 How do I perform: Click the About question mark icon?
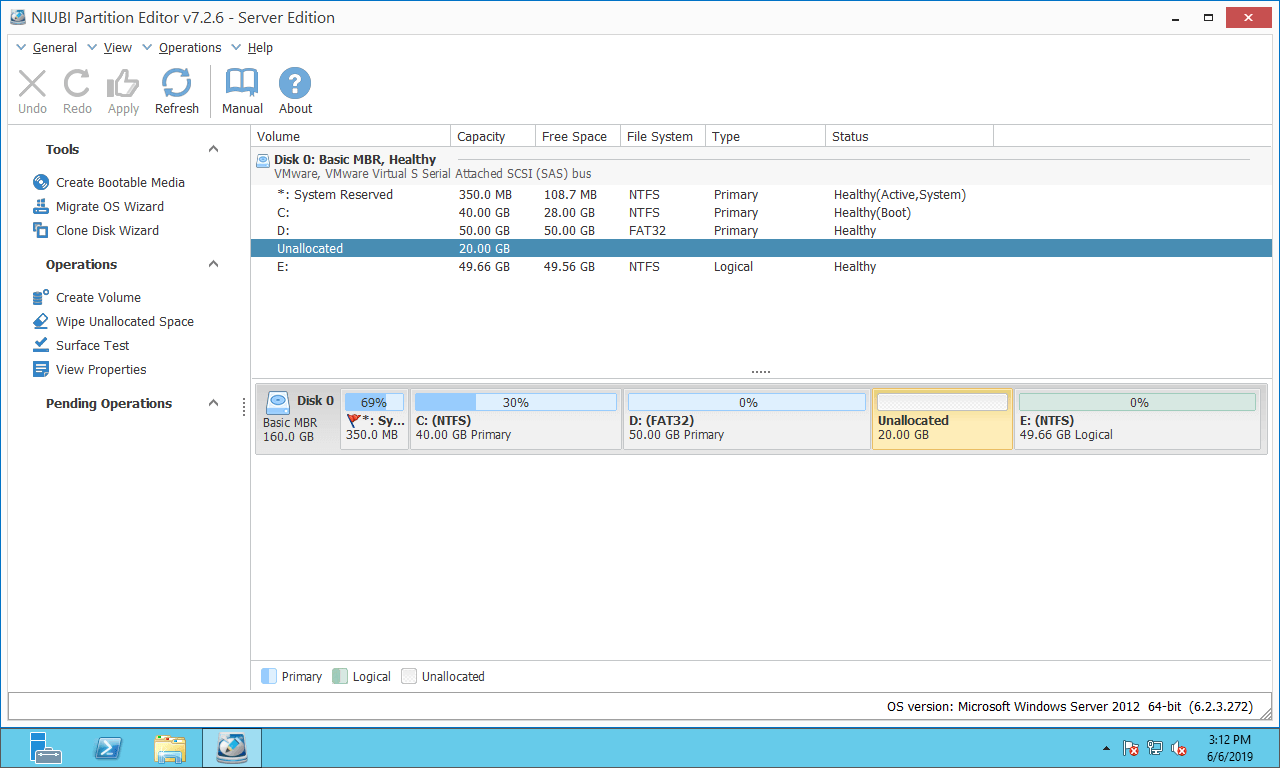(295, 85)
